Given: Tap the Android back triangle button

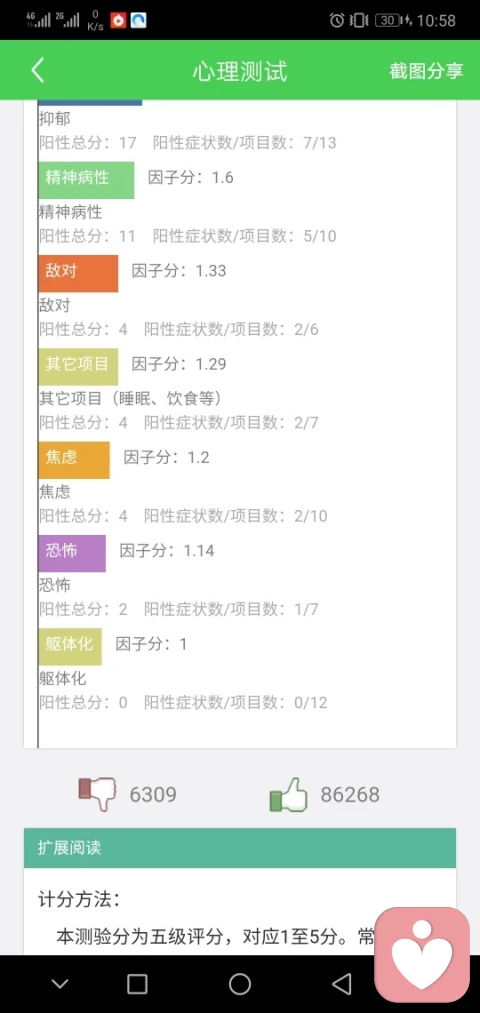Looking at the screenshot, I should pyautogui.click(x=342, y=983).
